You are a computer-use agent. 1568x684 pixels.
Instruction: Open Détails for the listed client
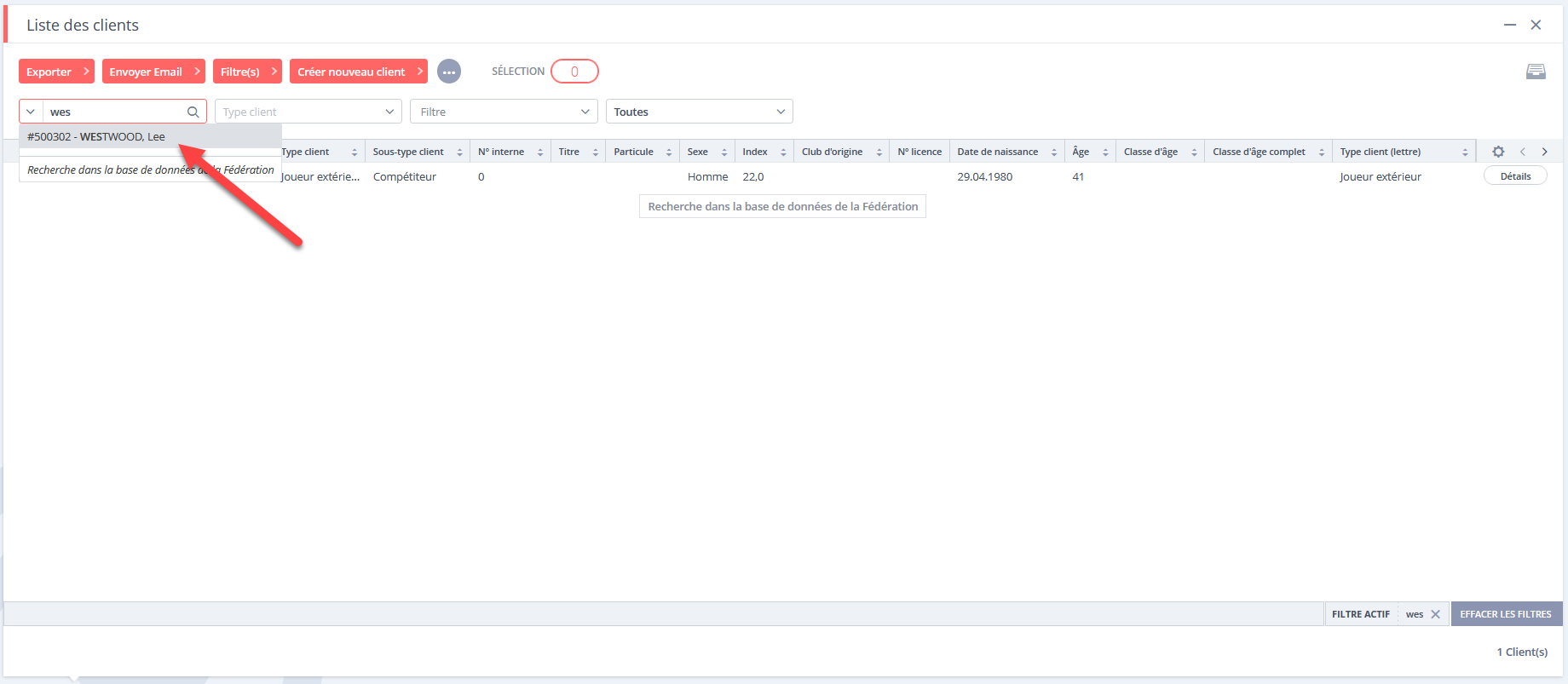click(x=1515, y=176)
